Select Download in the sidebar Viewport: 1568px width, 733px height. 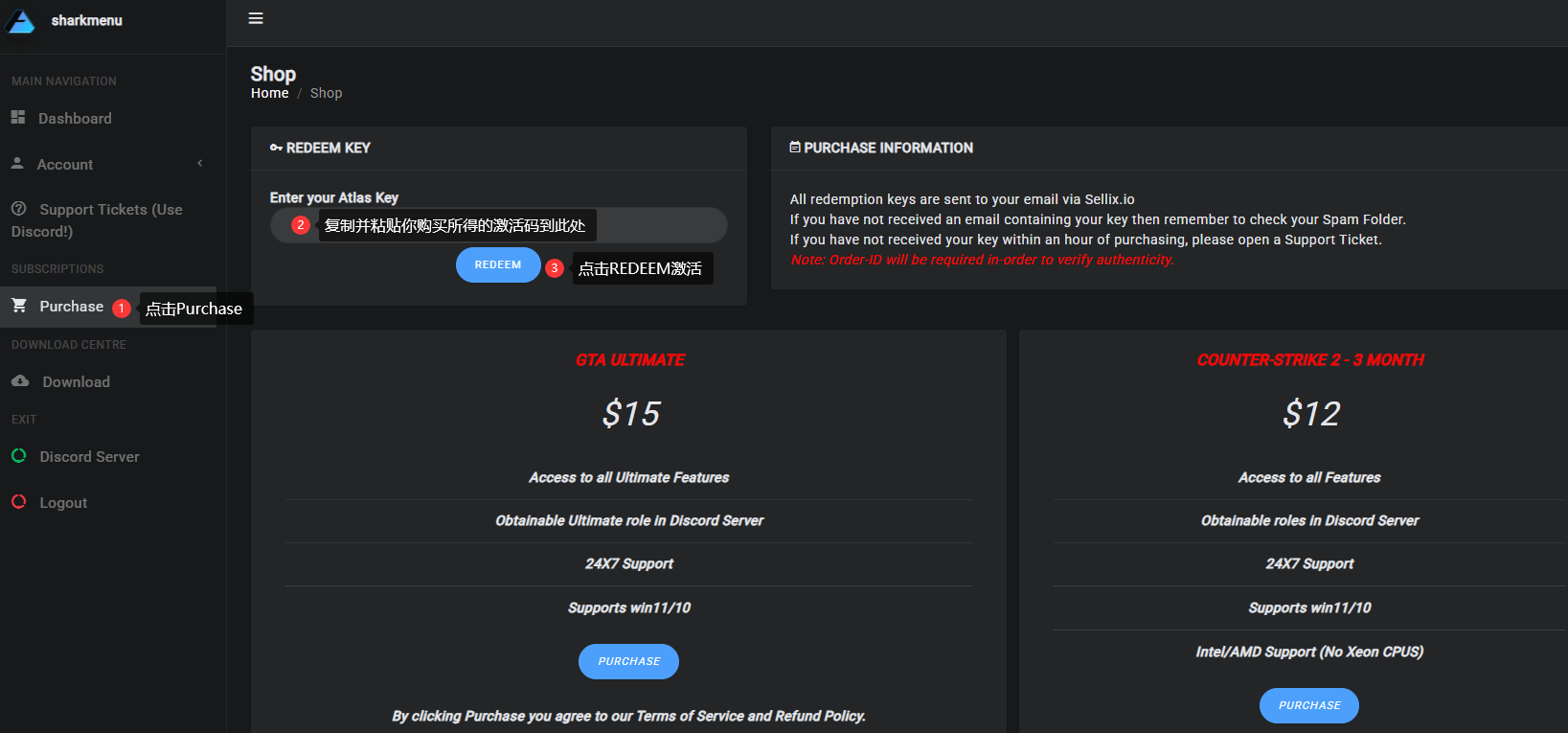76,382
